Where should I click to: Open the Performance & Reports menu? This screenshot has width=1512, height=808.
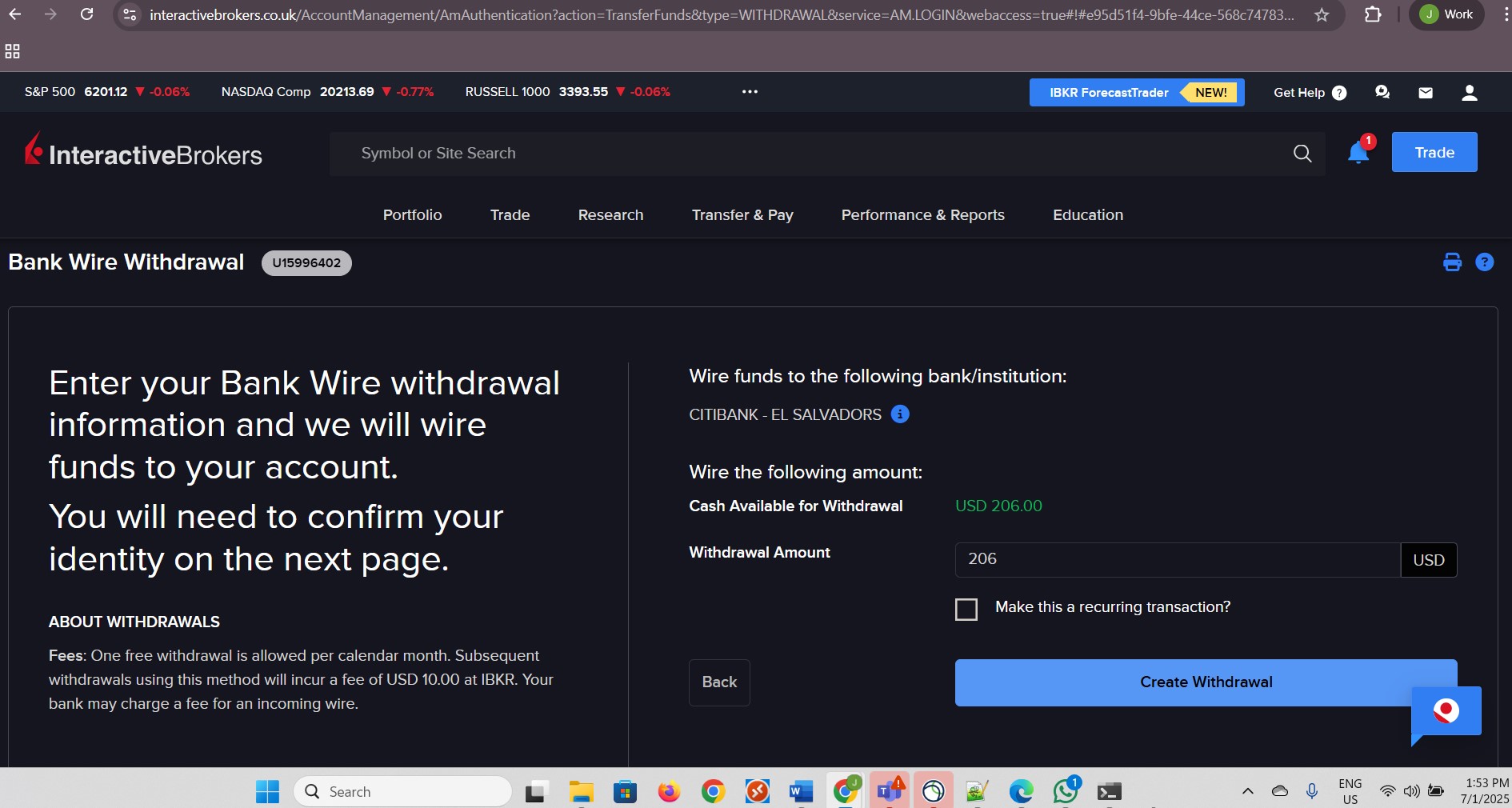(922, 215)
